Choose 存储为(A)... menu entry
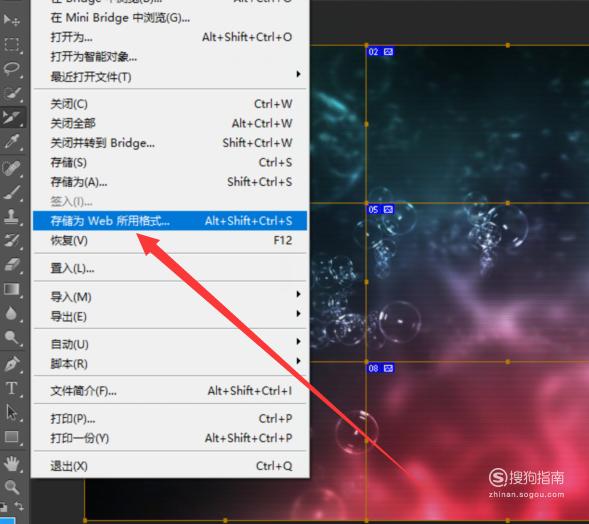The width and height of the screenshot is (589, 524). pyautogui.click(x=170, y=182)
